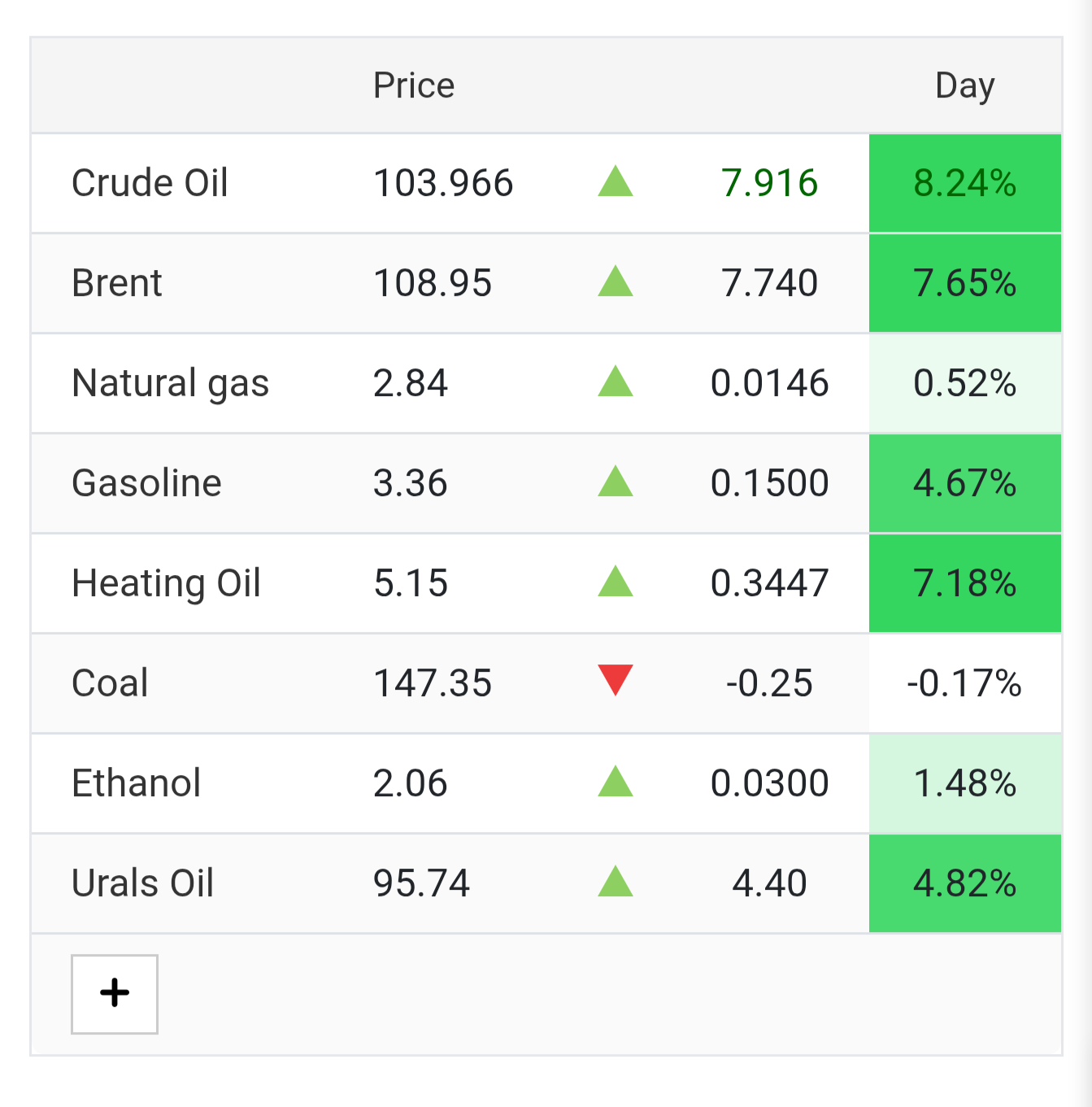Click the green triangle next to Gasoline
Viewport: 1092px width, 1107px height.
pyautogui.click(x=616, y=482)
